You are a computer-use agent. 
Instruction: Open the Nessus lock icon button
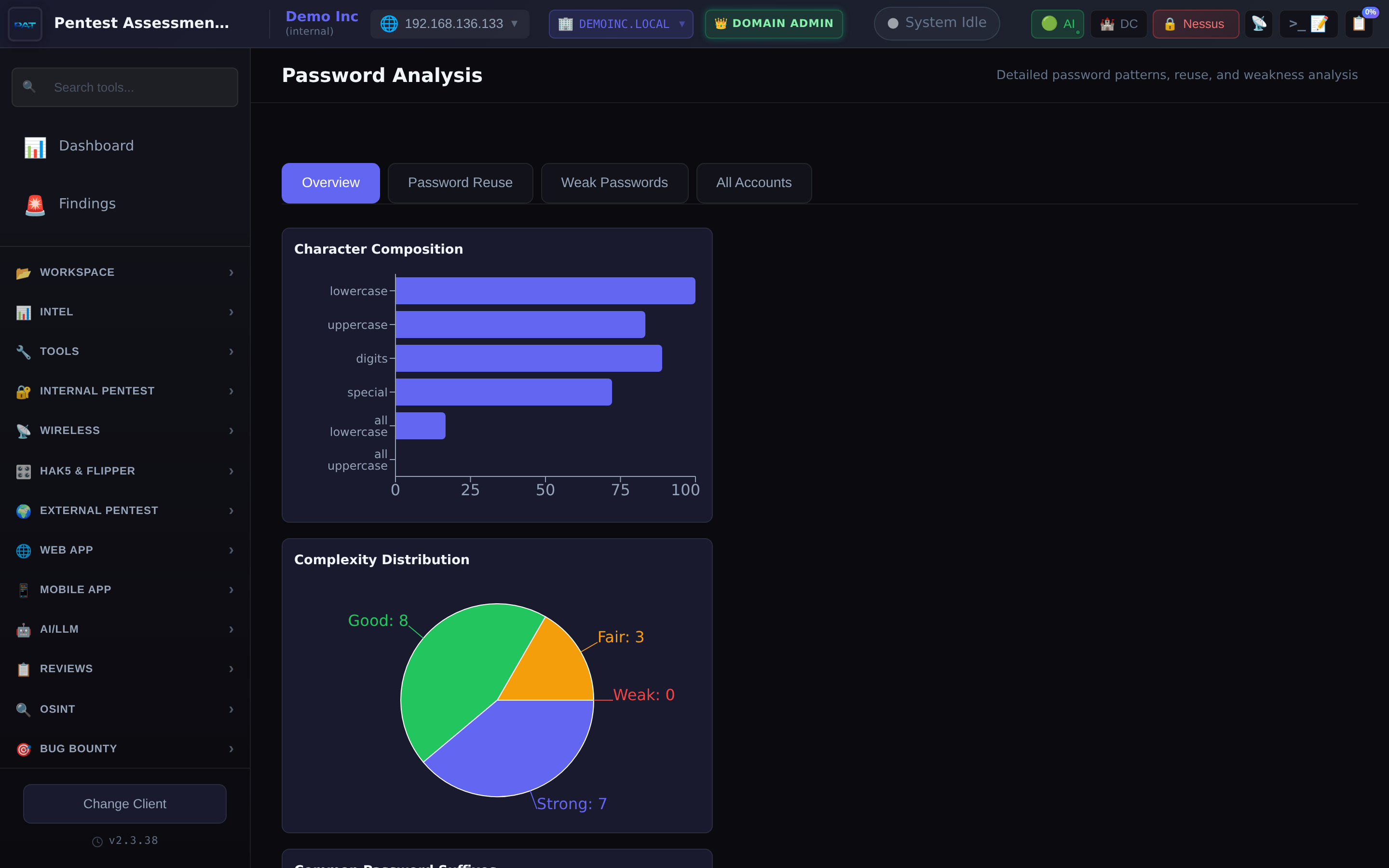coord(1195,24)
